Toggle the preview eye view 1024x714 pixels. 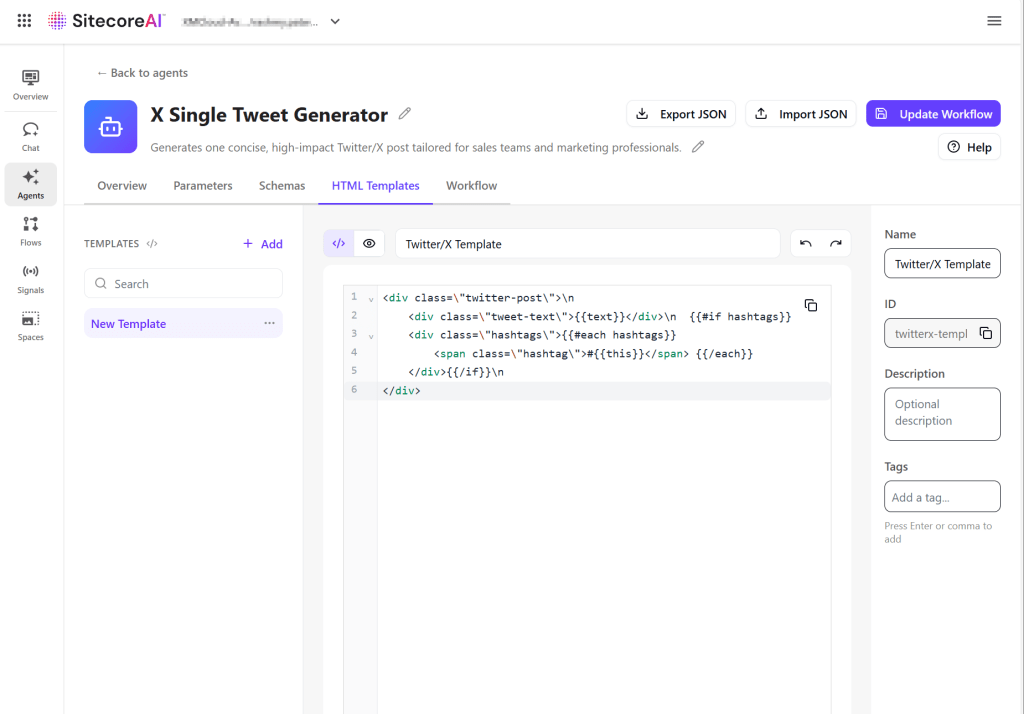(x=369, y=244)
